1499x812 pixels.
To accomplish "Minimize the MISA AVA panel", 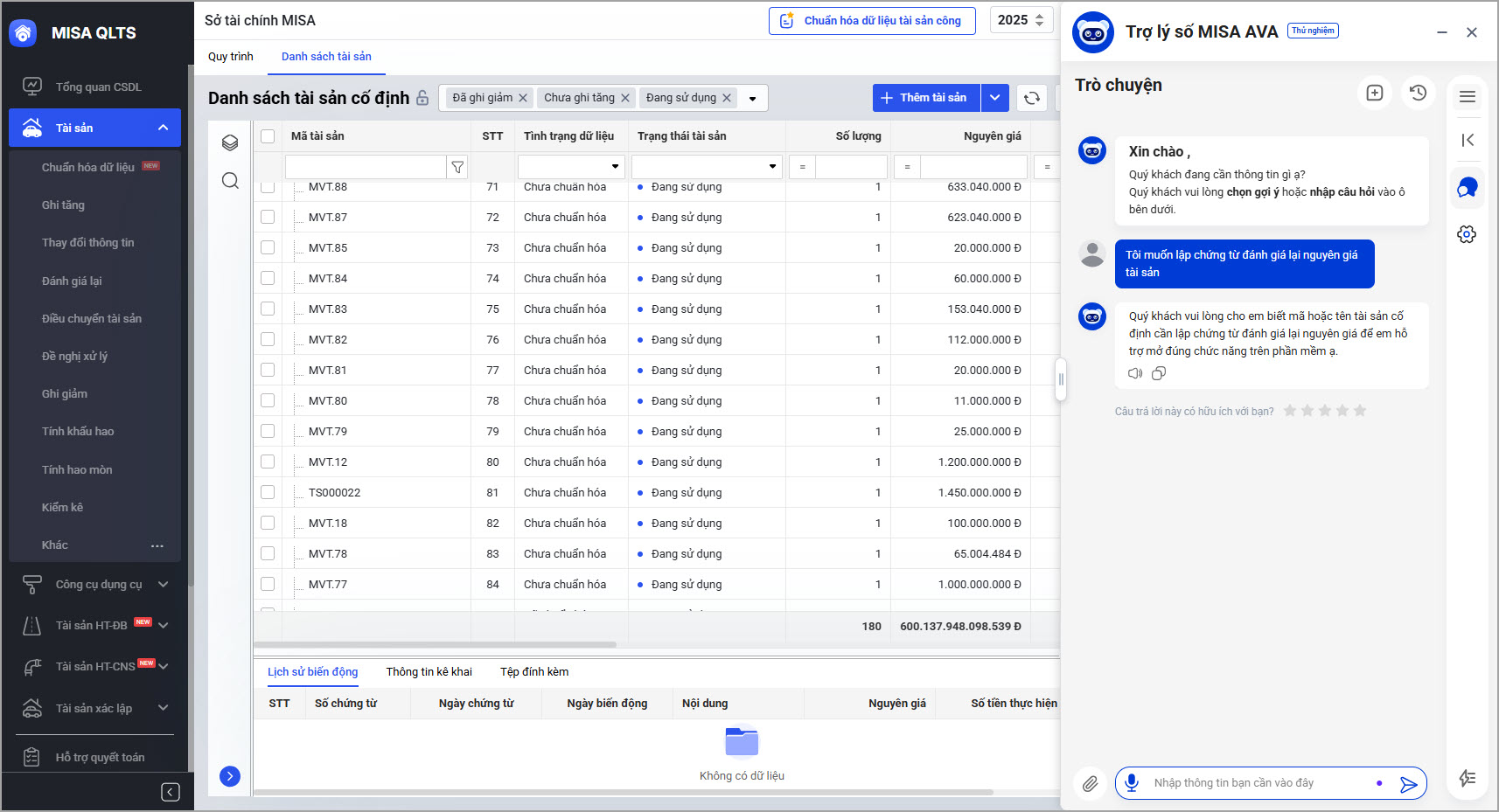I will (1441, 32).
